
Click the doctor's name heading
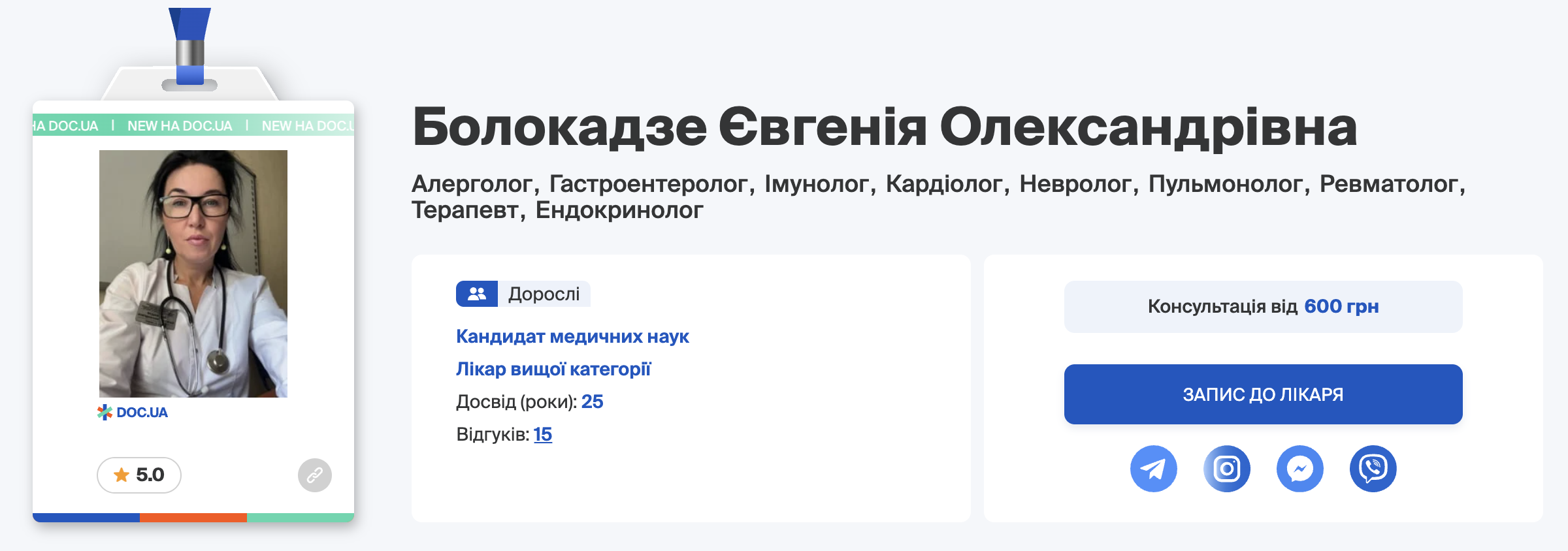(x=885, y=127)
